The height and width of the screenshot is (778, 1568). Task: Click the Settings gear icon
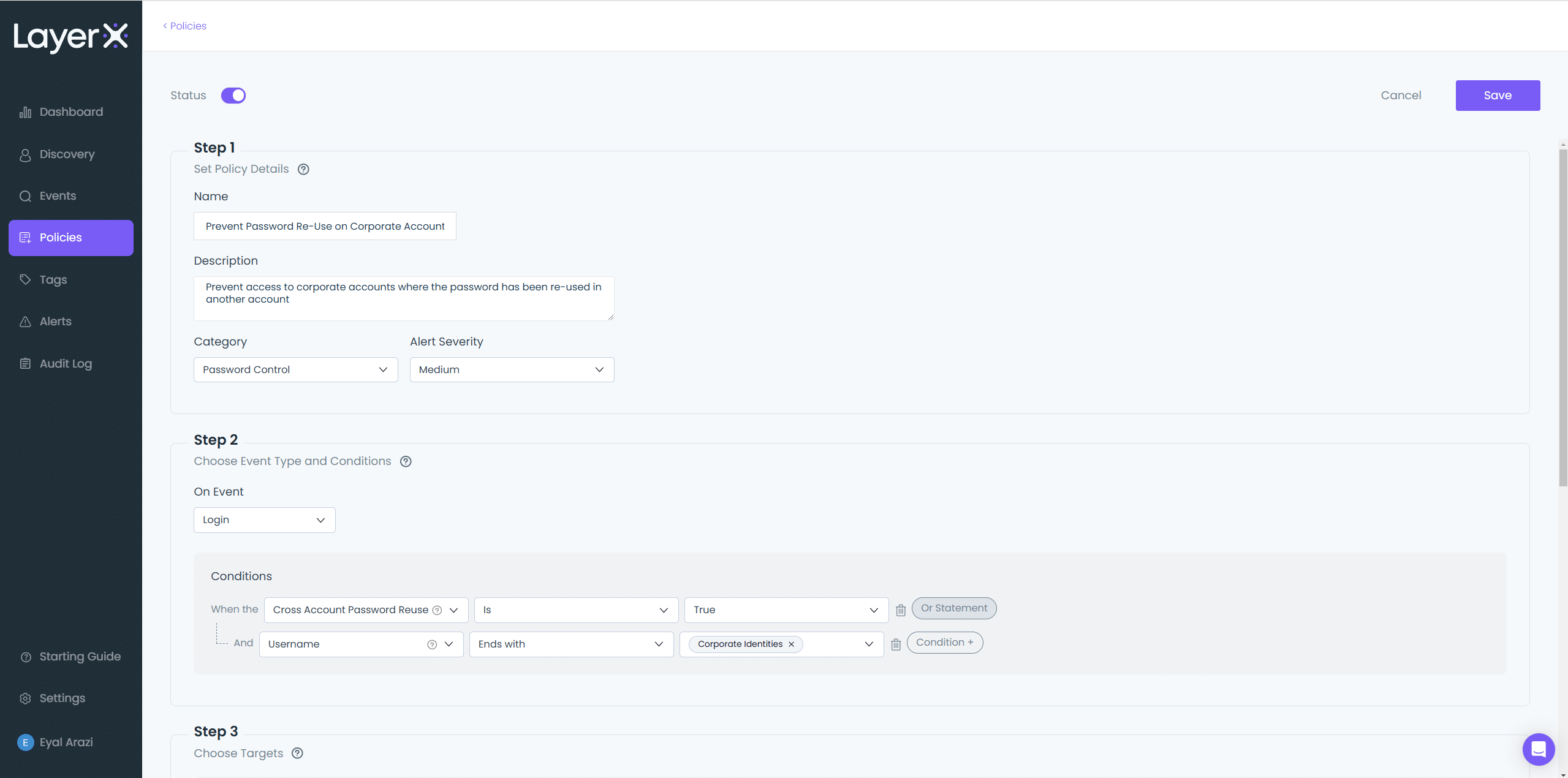point(25,698)
